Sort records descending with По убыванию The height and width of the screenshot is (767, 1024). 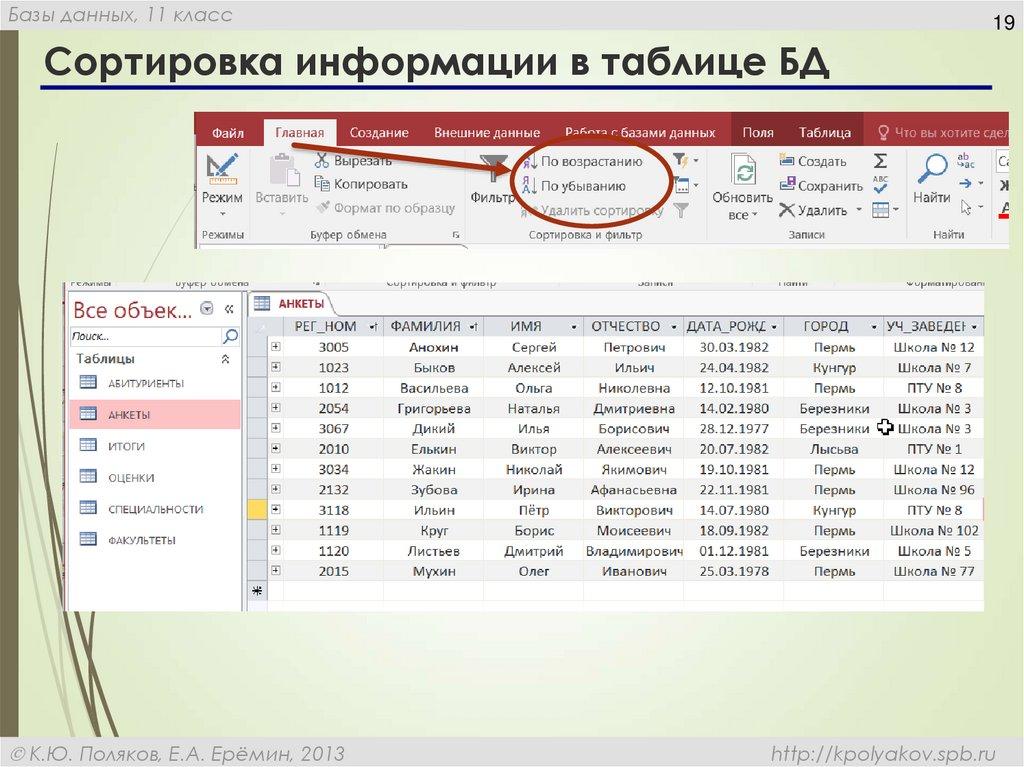(583, 185)
